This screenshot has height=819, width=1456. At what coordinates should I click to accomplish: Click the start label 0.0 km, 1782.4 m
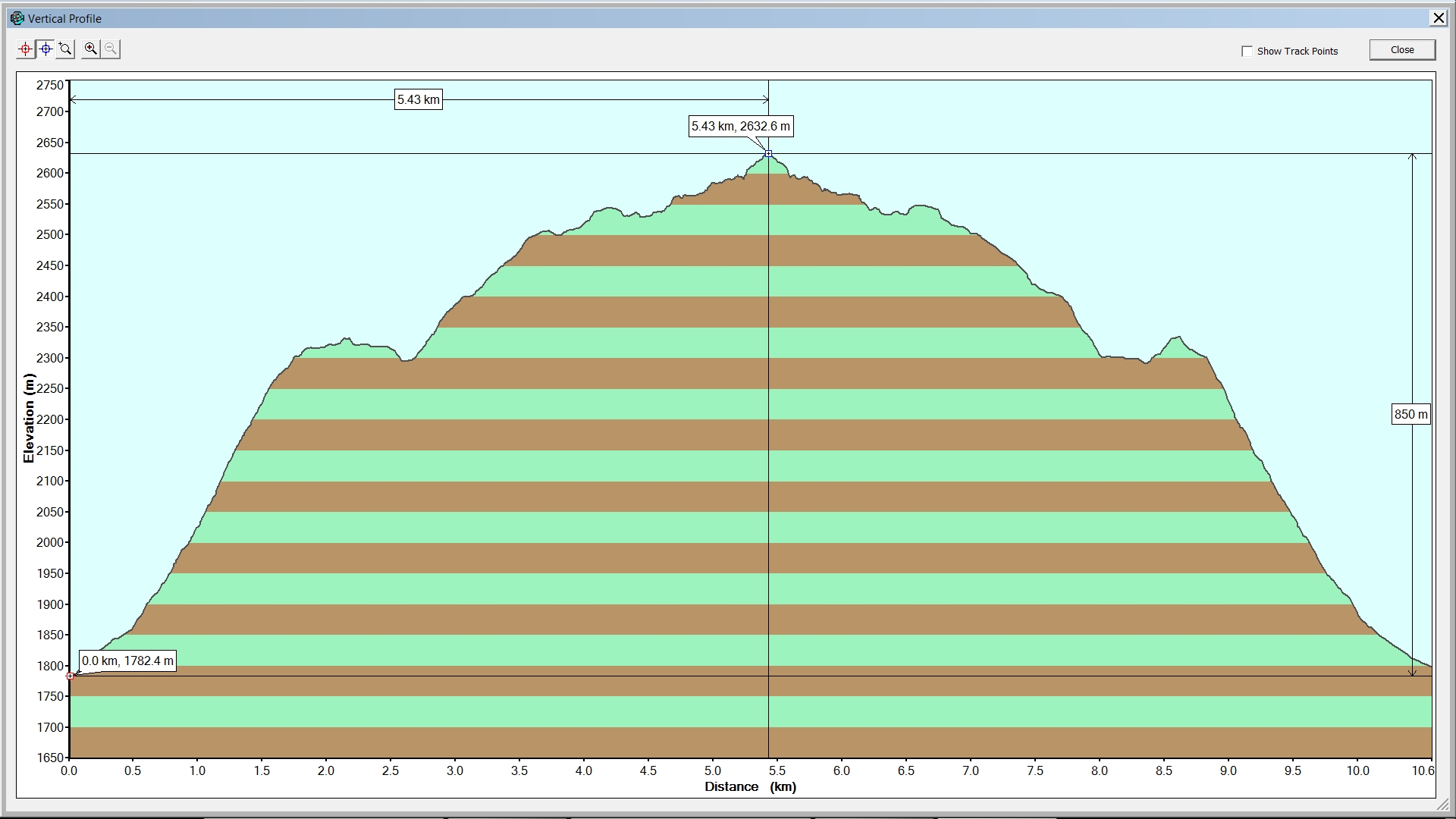127,661
